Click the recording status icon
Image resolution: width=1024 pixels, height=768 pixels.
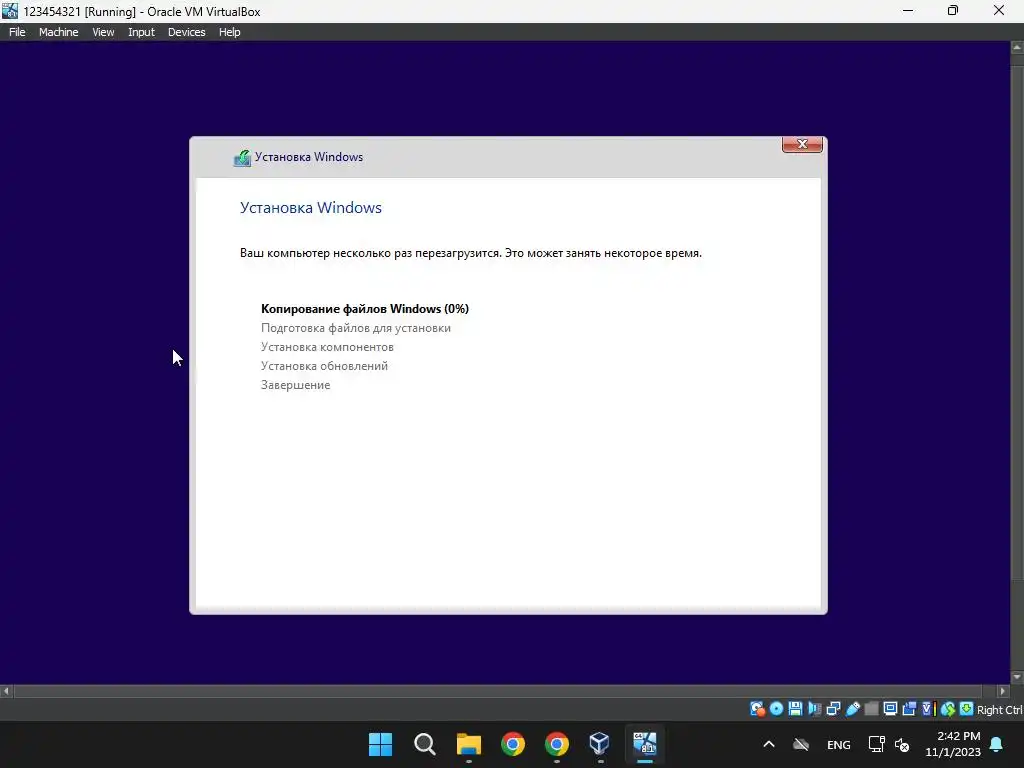point(909,709)
